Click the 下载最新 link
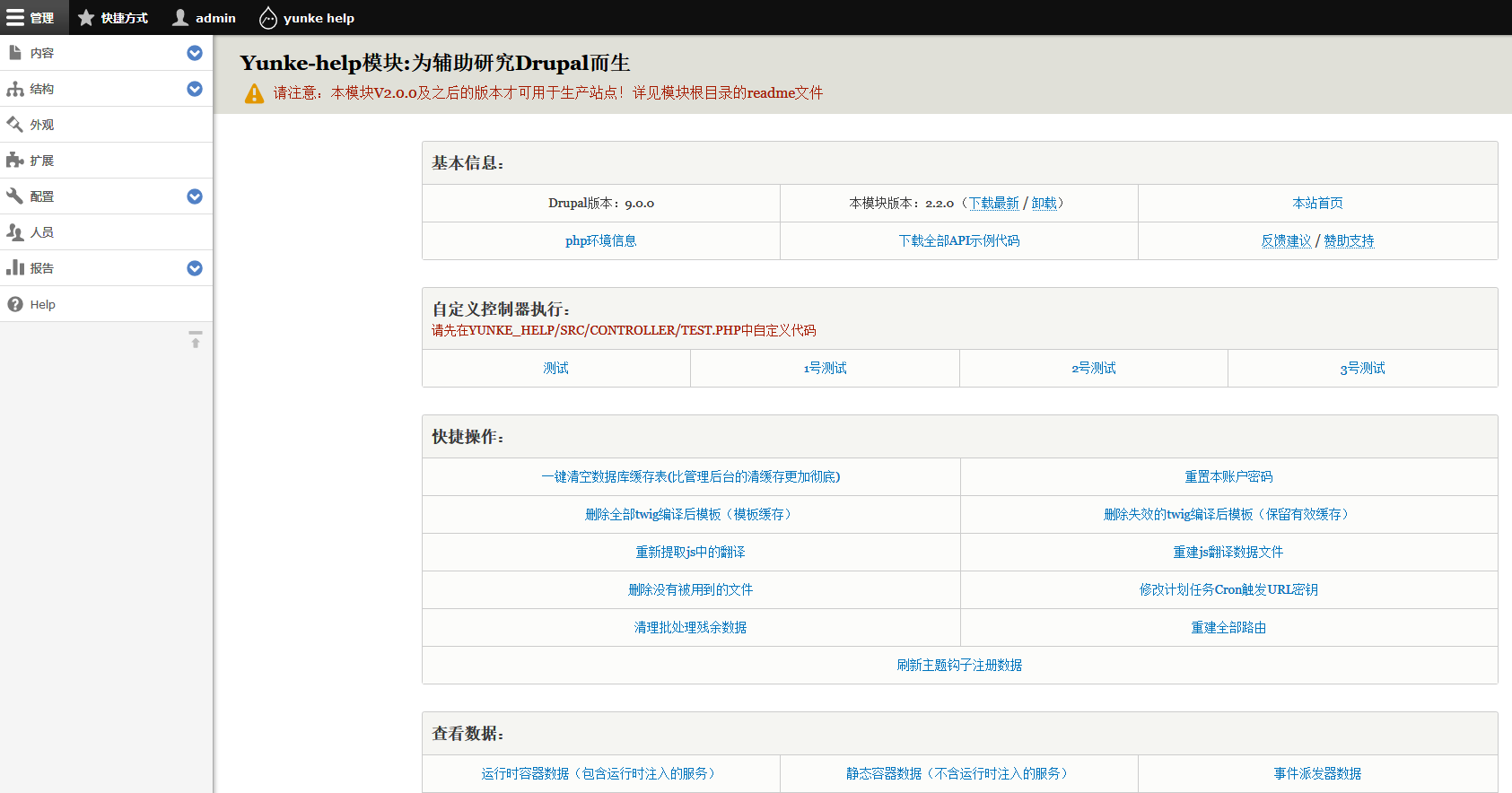 994,204
